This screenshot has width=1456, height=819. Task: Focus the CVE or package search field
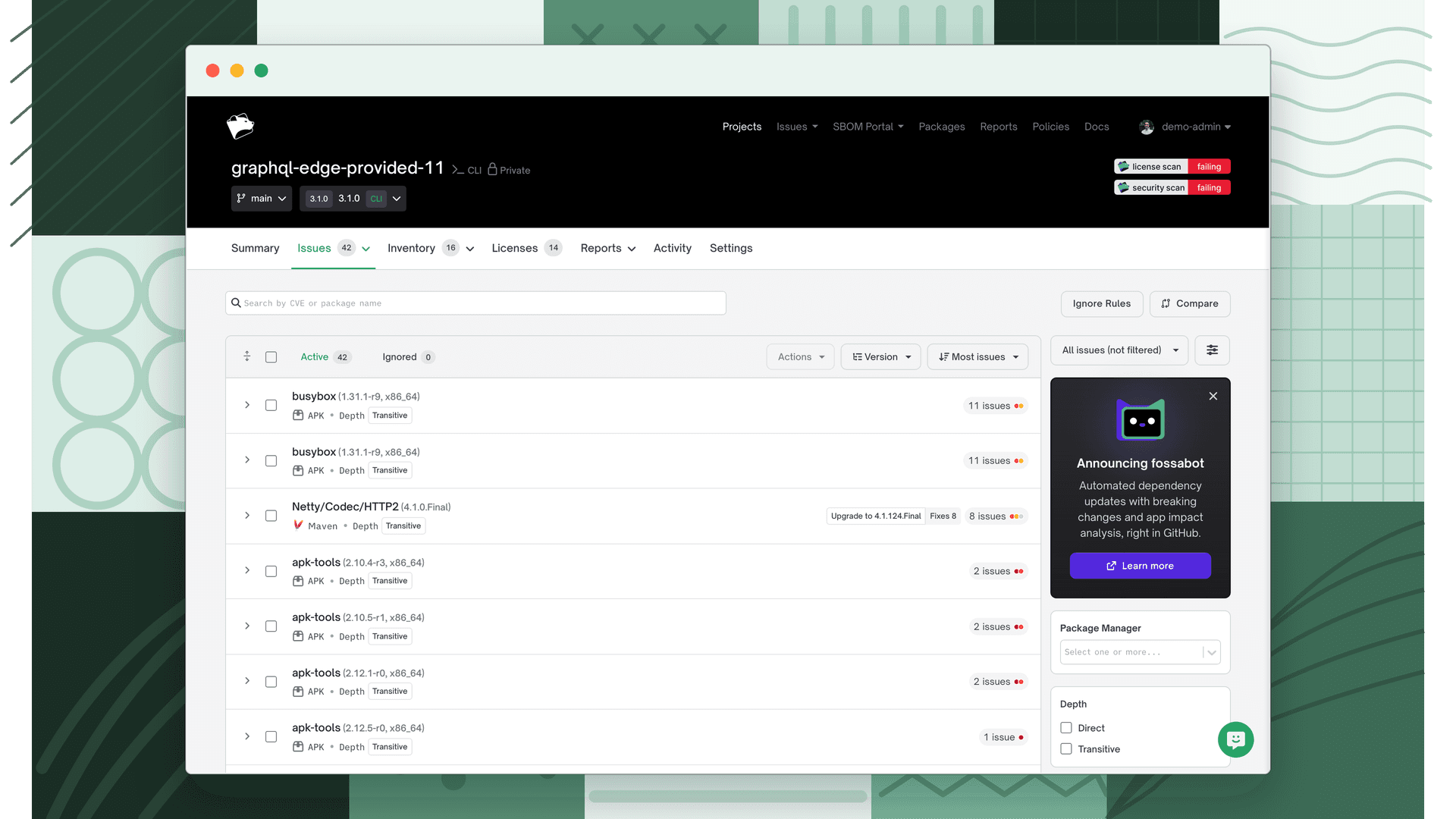[475, 303]
